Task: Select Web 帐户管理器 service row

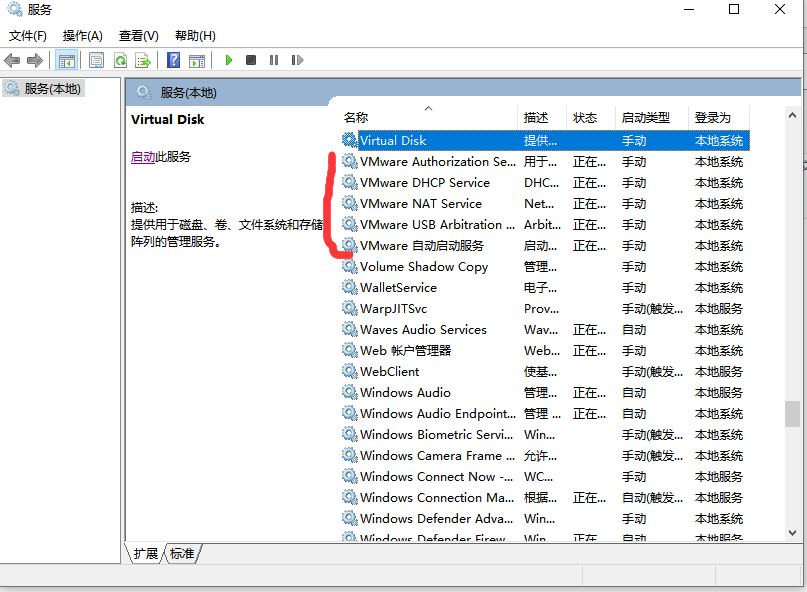Action: tap(545, 351)
